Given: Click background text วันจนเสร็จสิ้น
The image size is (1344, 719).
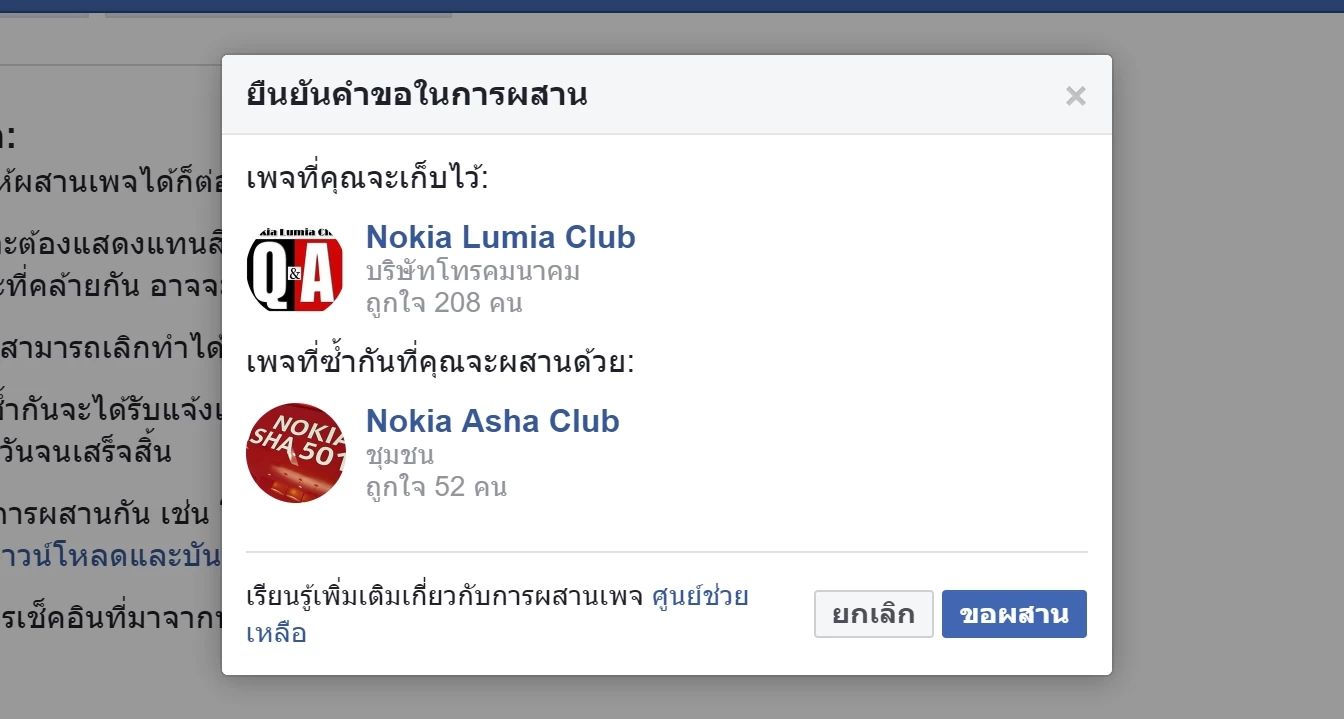Looking at the screenshot, I should click(x=86, y=450).
